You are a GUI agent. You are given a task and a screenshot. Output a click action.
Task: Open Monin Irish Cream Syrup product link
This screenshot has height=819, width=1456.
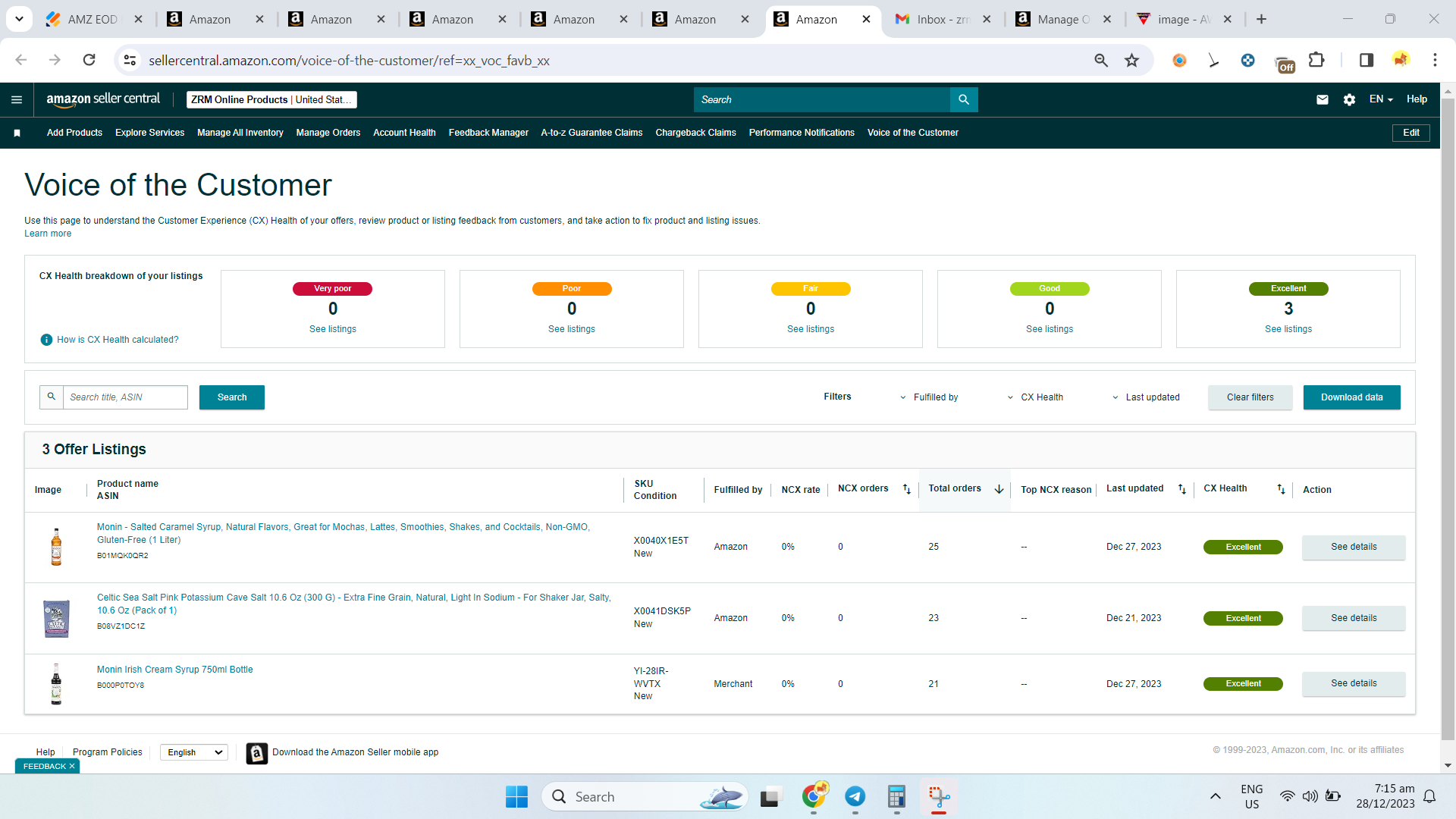(175, 670)
